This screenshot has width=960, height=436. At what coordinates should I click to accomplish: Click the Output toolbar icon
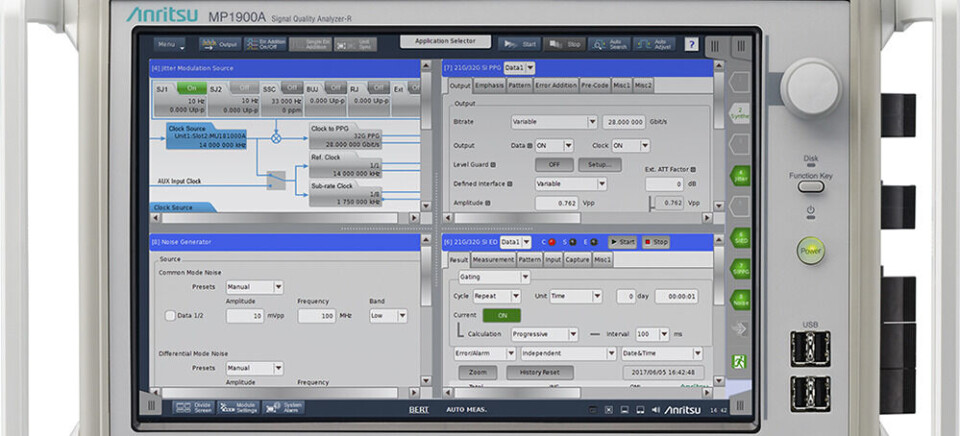coord(220,45)
